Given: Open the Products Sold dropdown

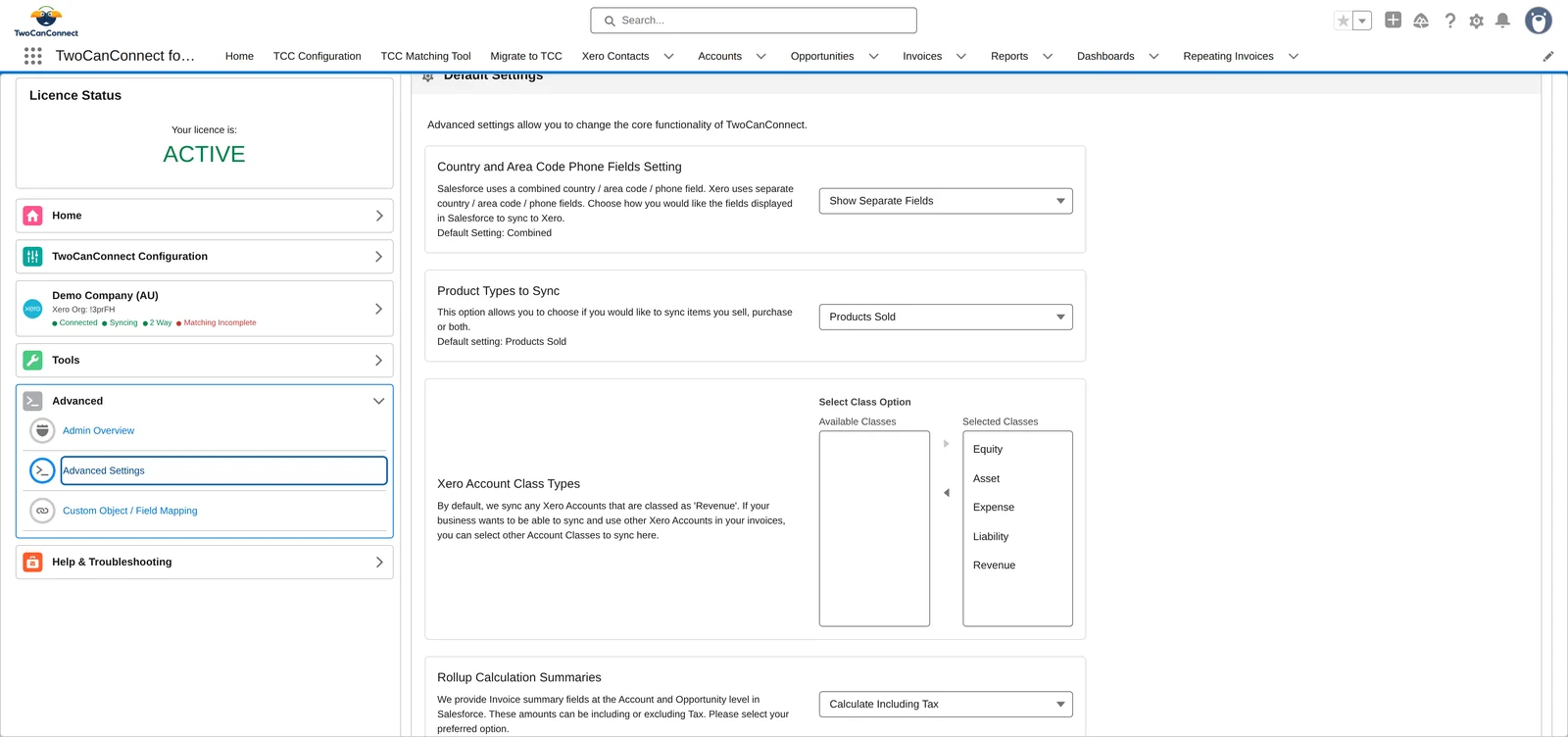Looking at the screenshot, I should pyautogui.click(x=946, y=317).
